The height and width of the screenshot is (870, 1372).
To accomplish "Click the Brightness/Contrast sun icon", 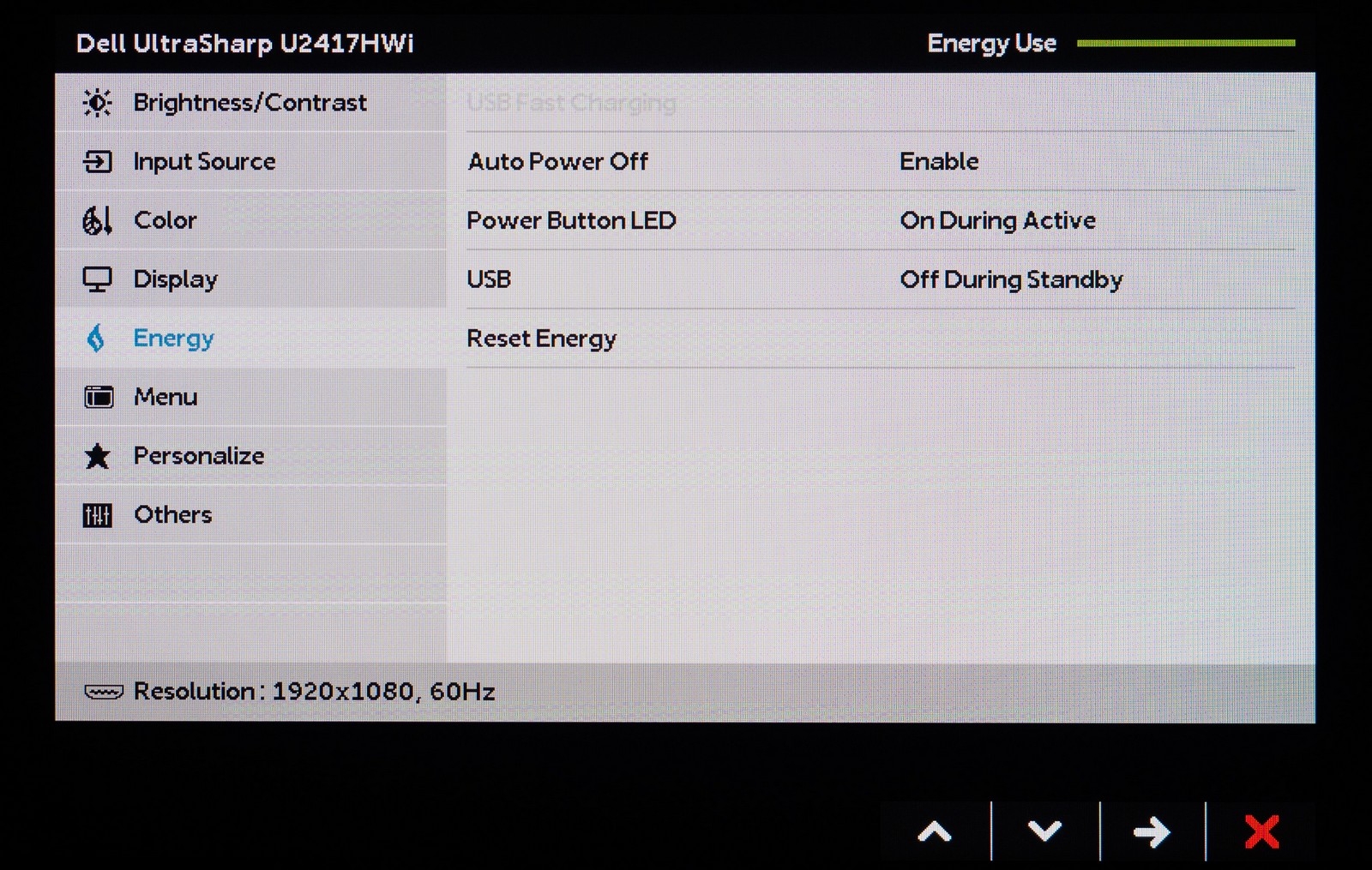I will pyautogui.click(x=97, y=103).
